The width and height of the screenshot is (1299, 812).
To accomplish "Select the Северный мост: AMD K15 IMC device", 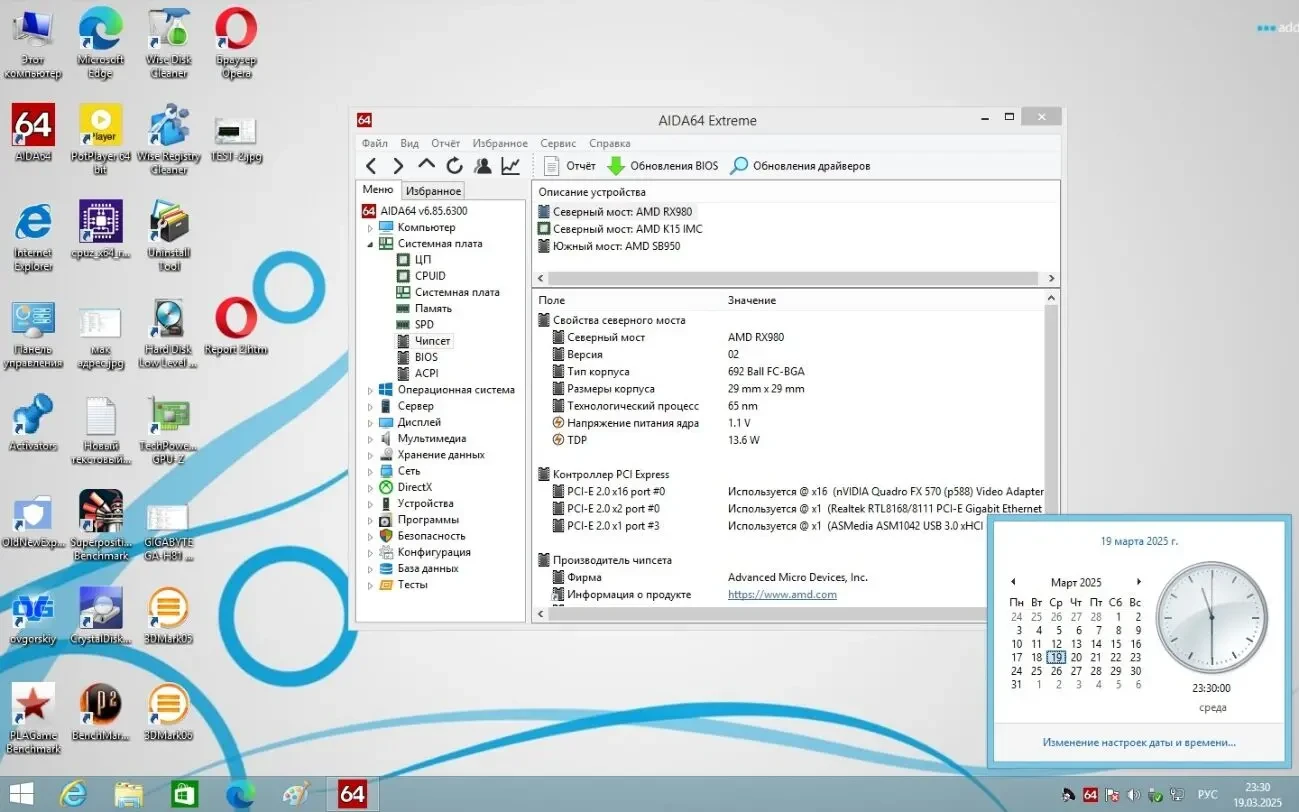I will click(620, 229).
